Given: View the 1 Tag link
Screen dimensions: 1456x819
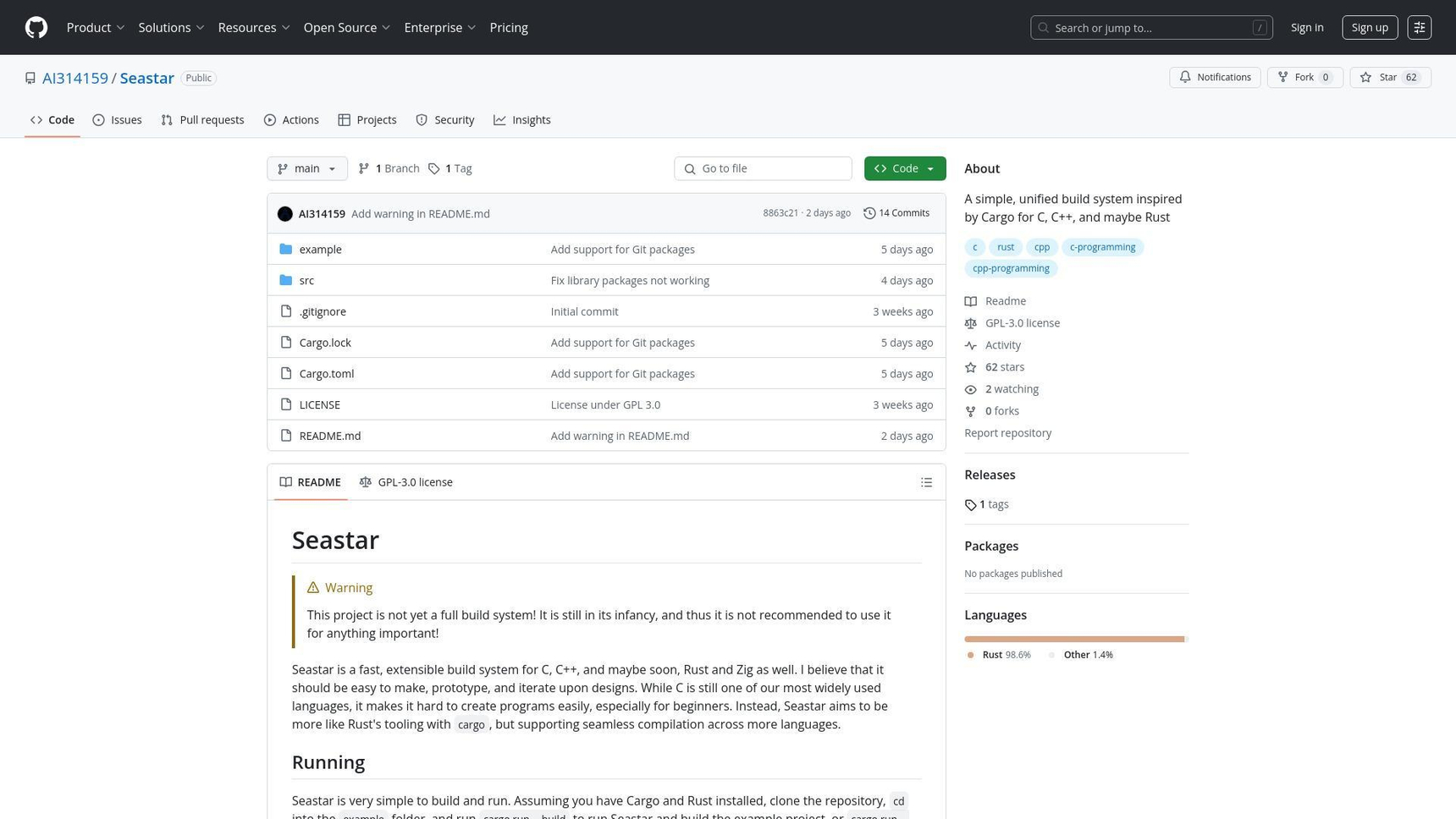Looking at the screenshot, I should [x=450, y=168].
